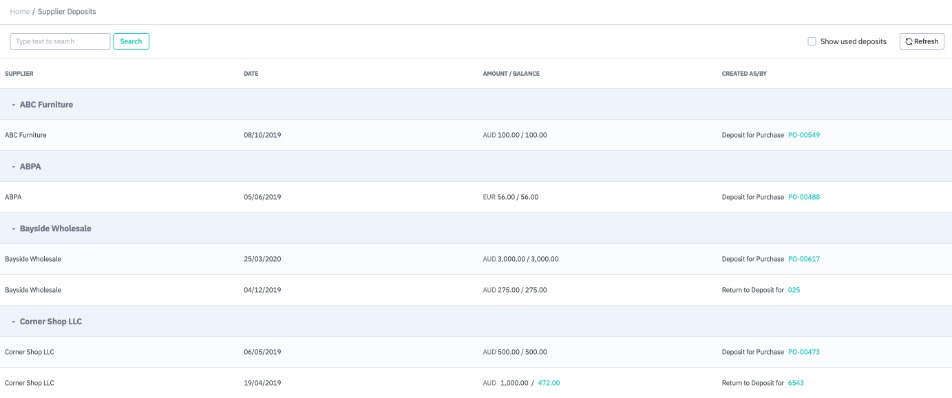Click Bayside Wholesale supplier cell dated 04/12/2019

click(33, 290)
